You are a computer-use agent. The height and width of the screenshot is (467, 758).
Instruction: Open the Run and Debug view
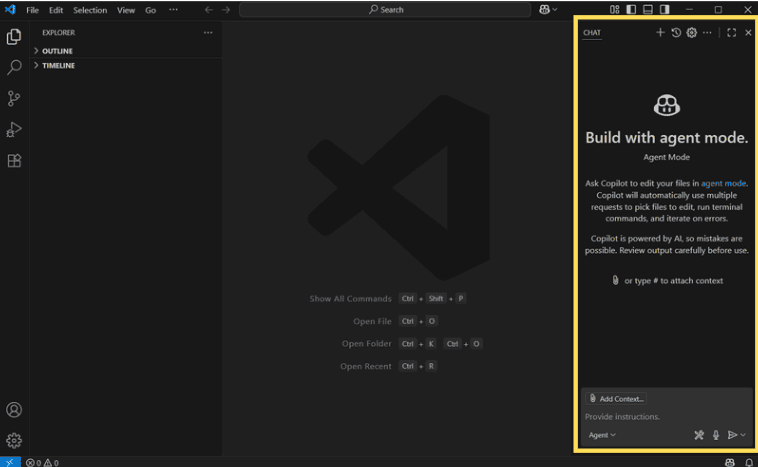(14, 130)
